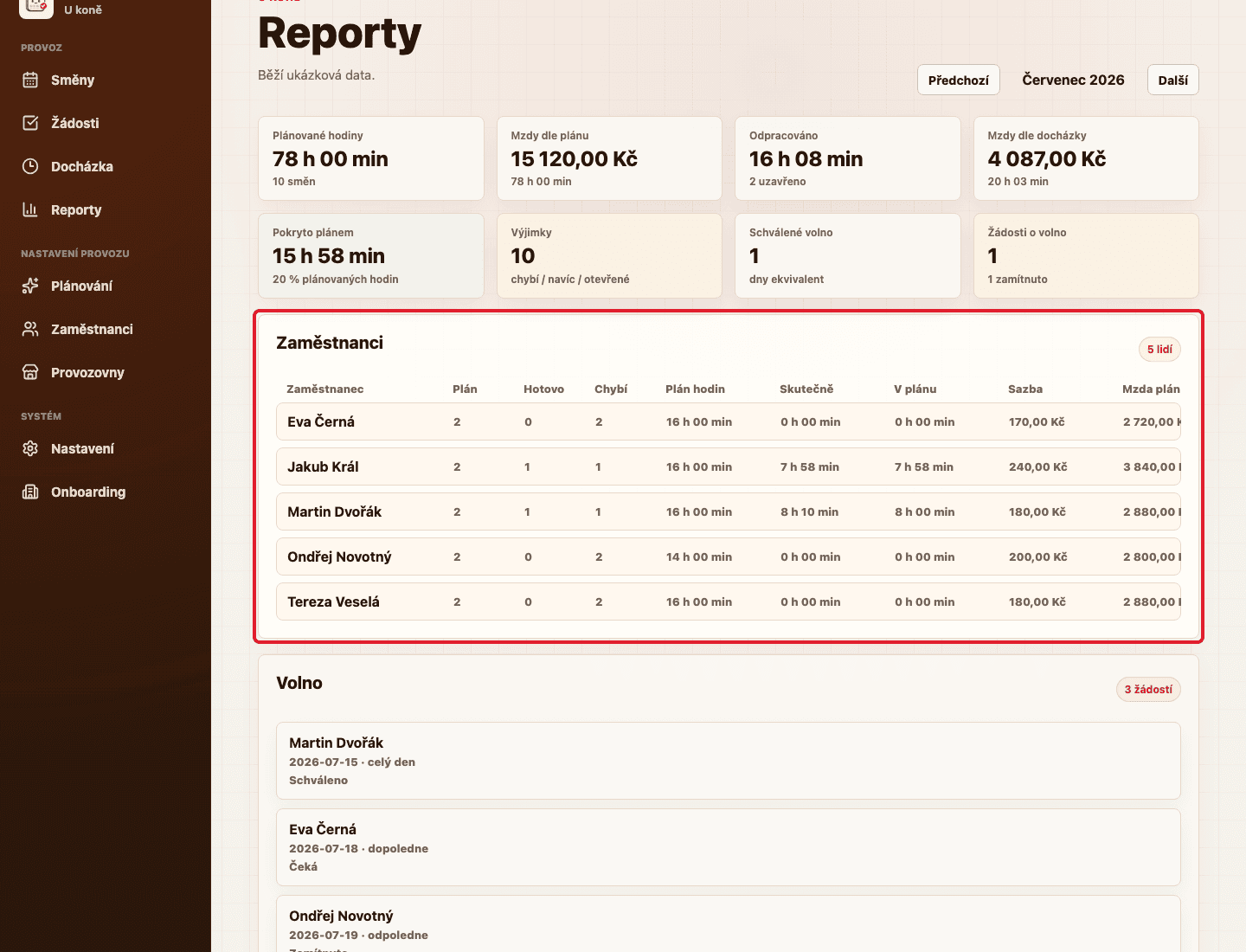The width and height of the screenshot is (1246, 952).
Task: Click the Provozovny store icon
Action: point(30,372)
